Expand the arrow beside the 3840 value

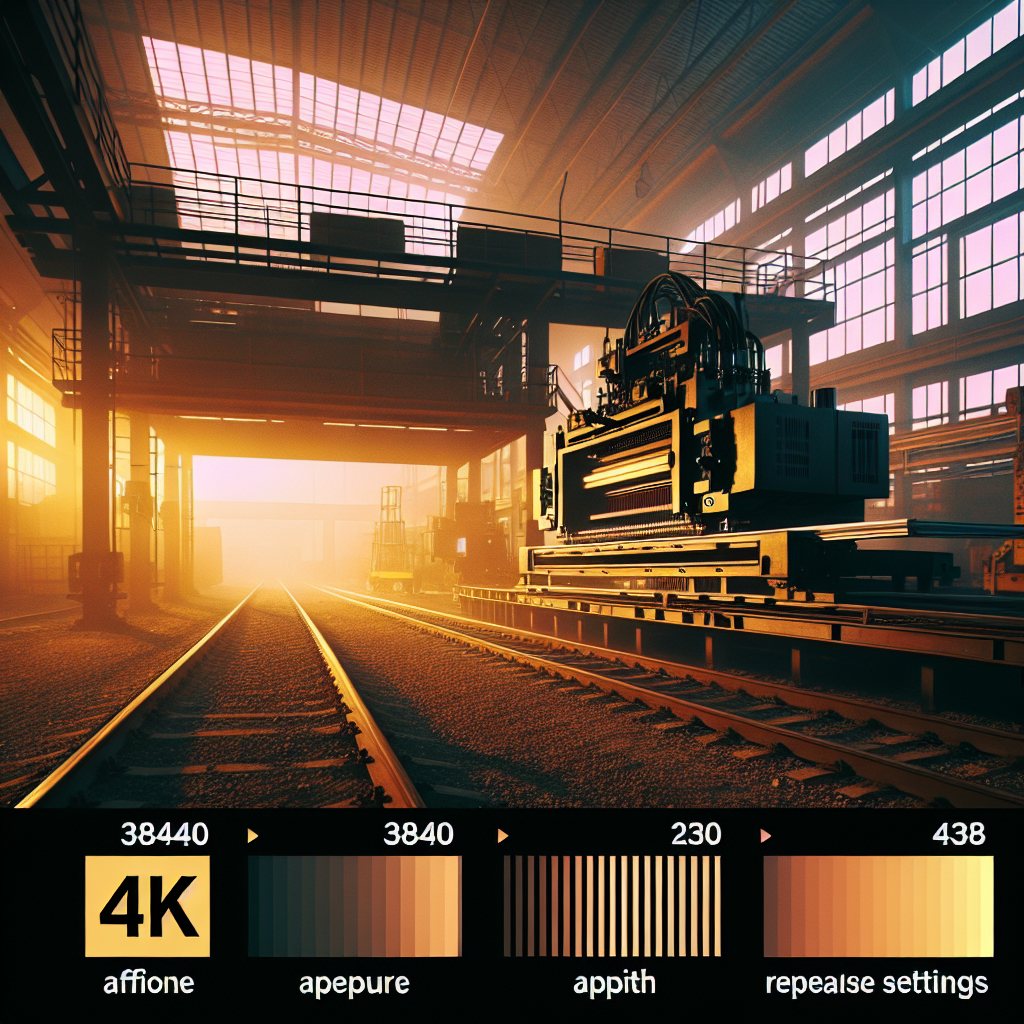[253, 834]
